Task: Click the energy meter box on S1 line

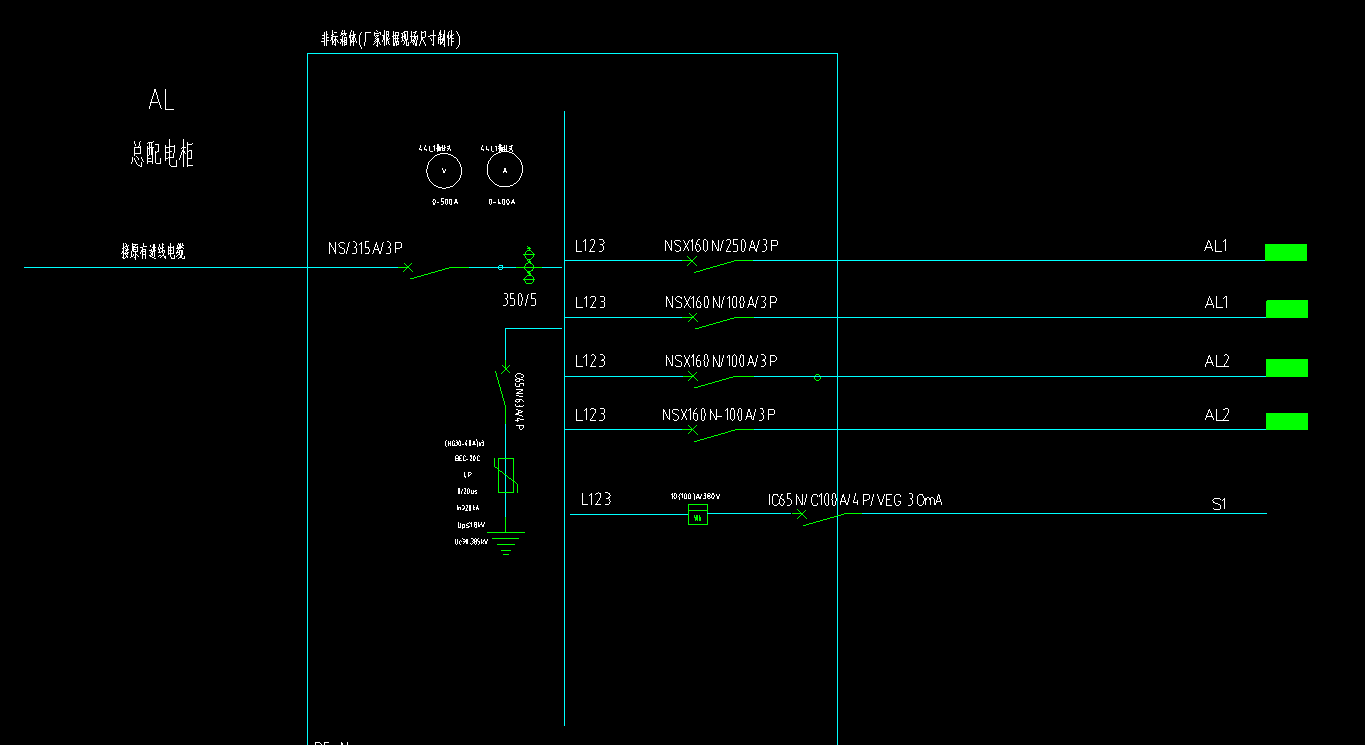Action: coord(698,515)
